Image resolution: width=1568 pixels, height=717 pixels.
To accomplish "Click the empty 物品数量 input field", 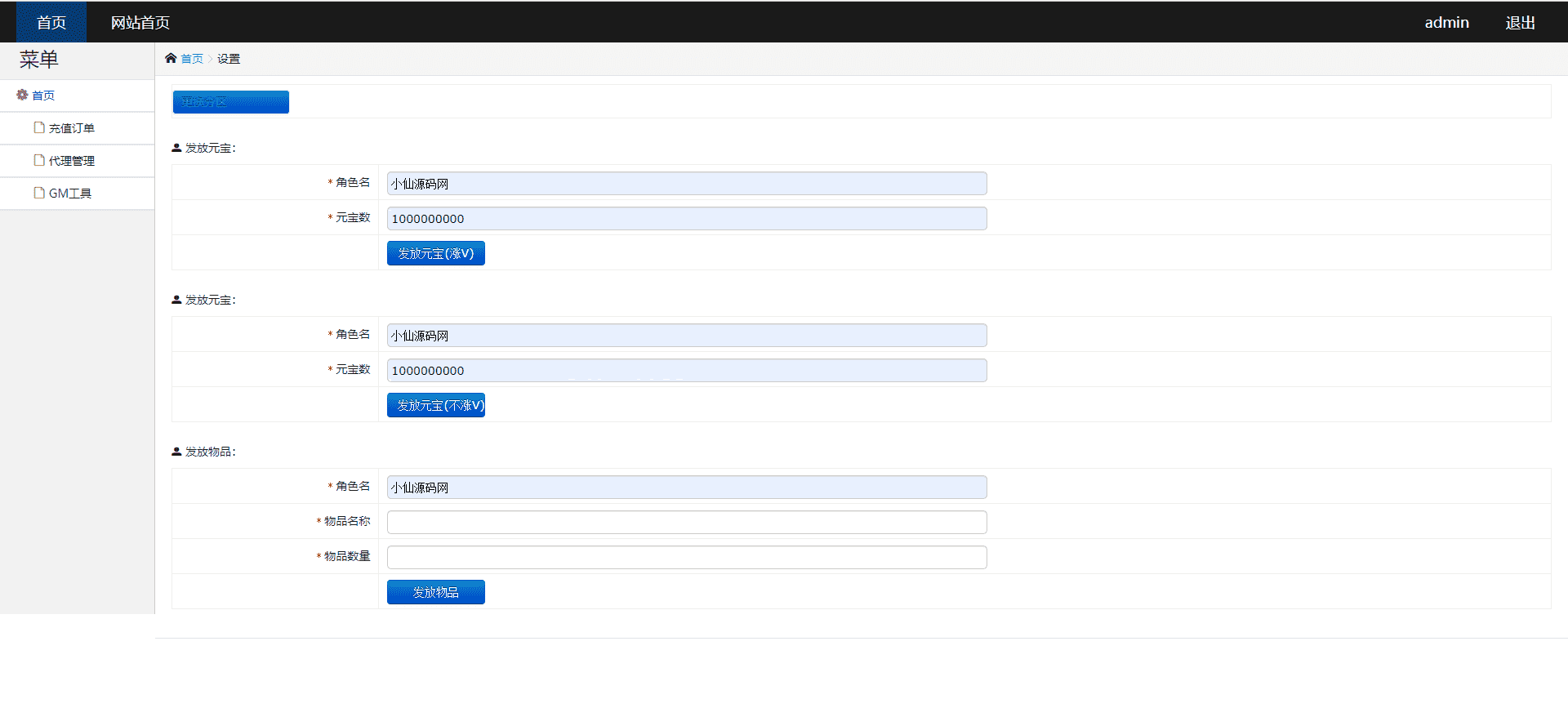I will click(x=687, y=557).
